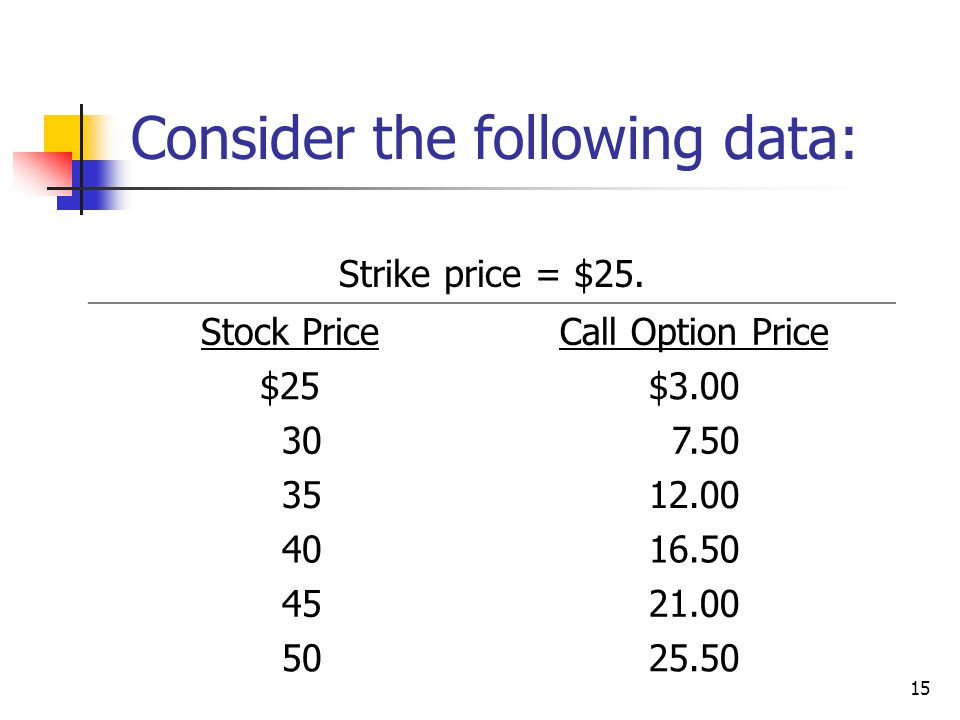The height and width of the screenshot is (720, 960).
Task: Select the $25 stock price value
Action: coord(290,387)
